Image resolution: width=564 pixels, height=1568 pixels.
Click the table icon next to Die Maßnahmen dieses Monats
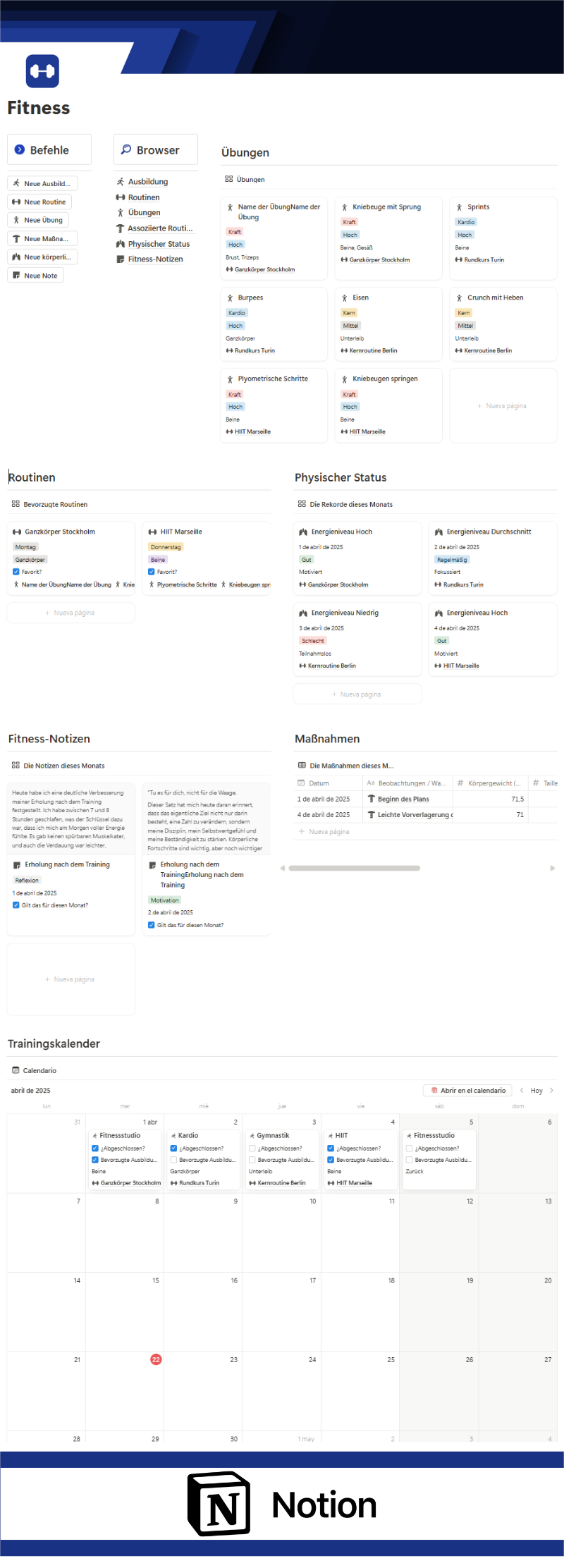pos(302,765)
